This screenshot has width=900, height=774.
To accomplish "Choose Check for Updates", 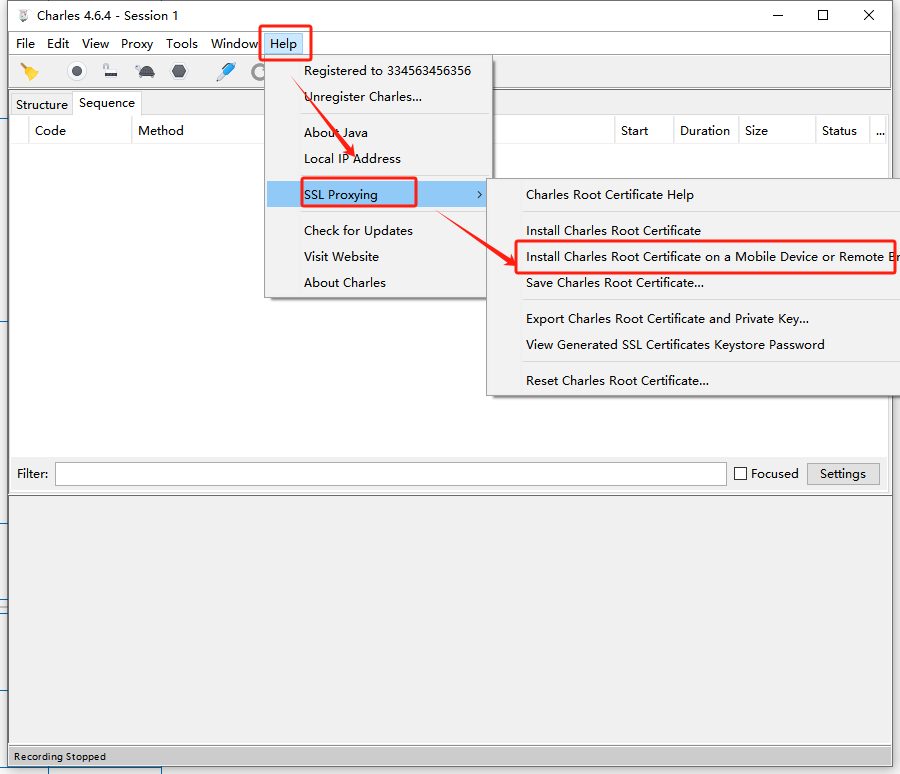I will tap(358, 231).
